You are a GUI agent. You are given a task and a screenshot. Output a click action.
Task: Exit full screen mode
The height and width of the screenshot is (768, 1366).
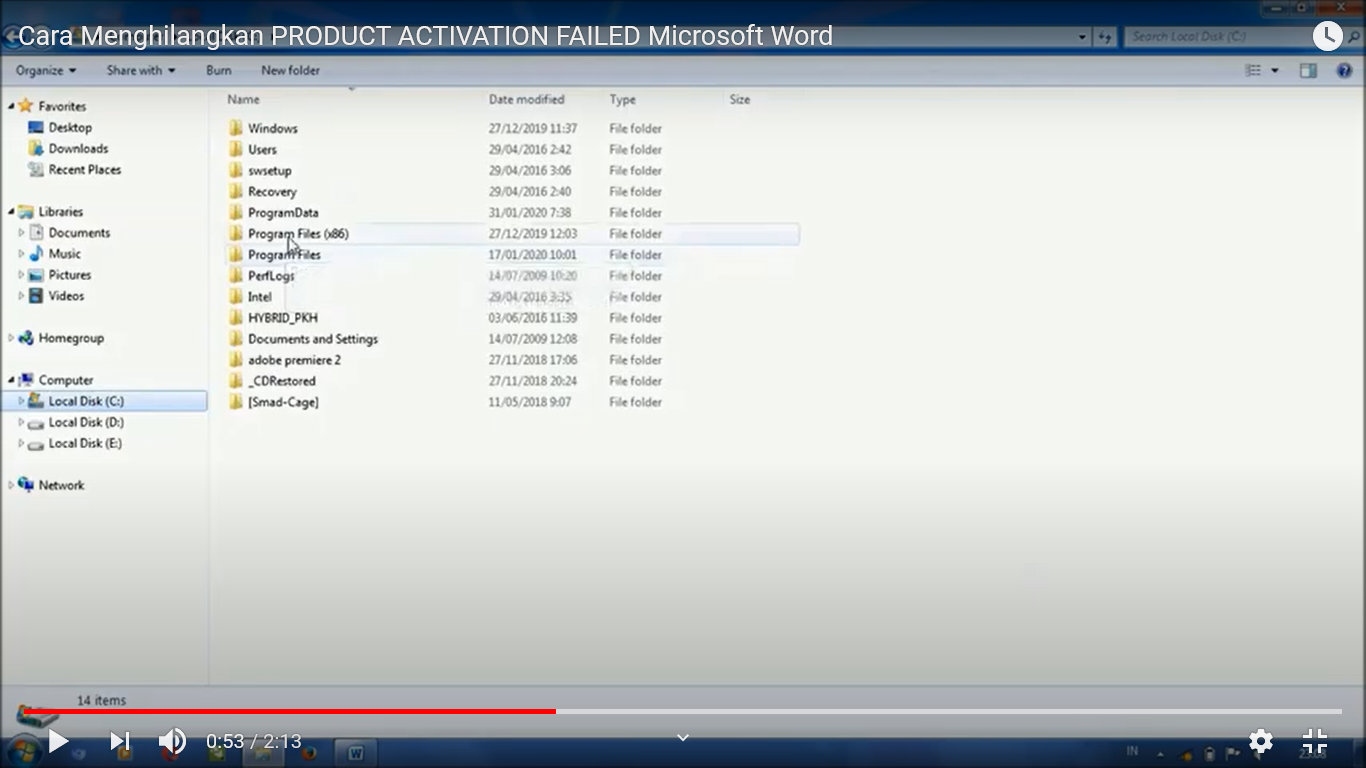(x=1315, y=741)
